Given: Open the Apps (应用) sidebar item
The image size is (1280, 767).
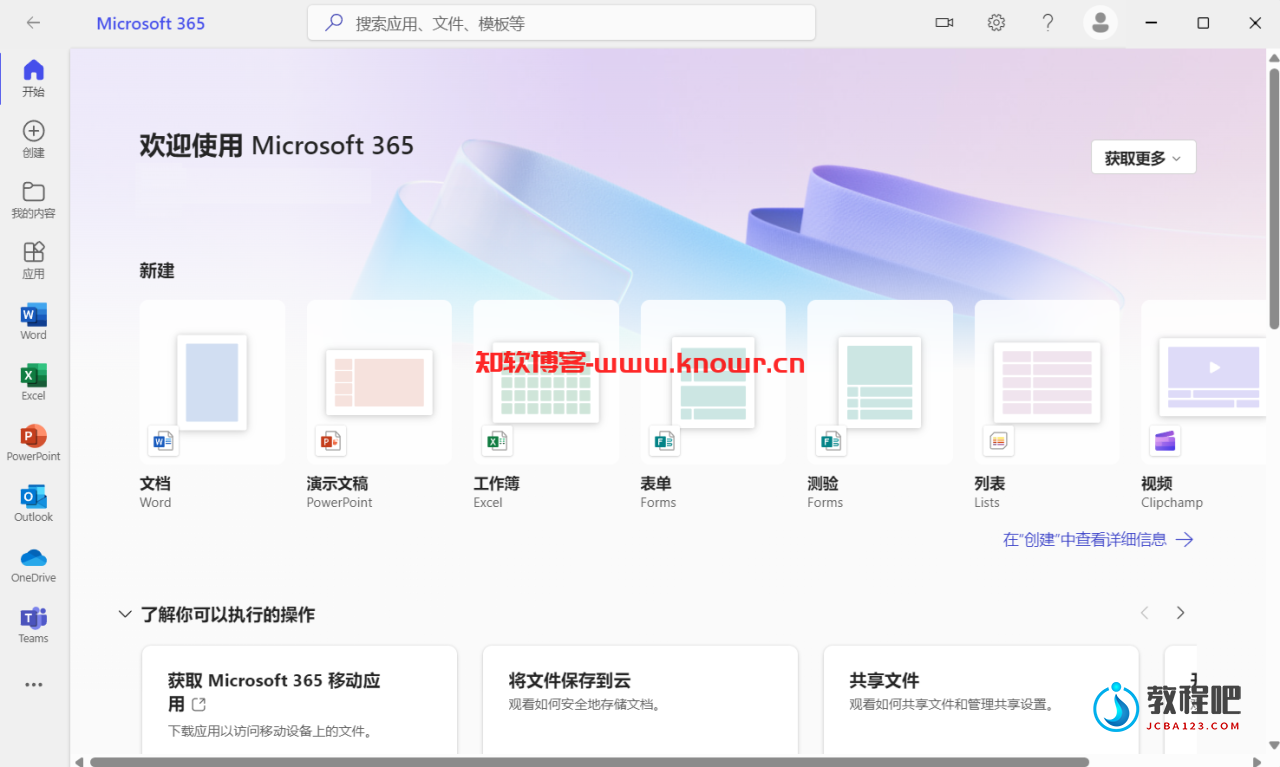Looking at the screenshot, I should coord(33,260).
